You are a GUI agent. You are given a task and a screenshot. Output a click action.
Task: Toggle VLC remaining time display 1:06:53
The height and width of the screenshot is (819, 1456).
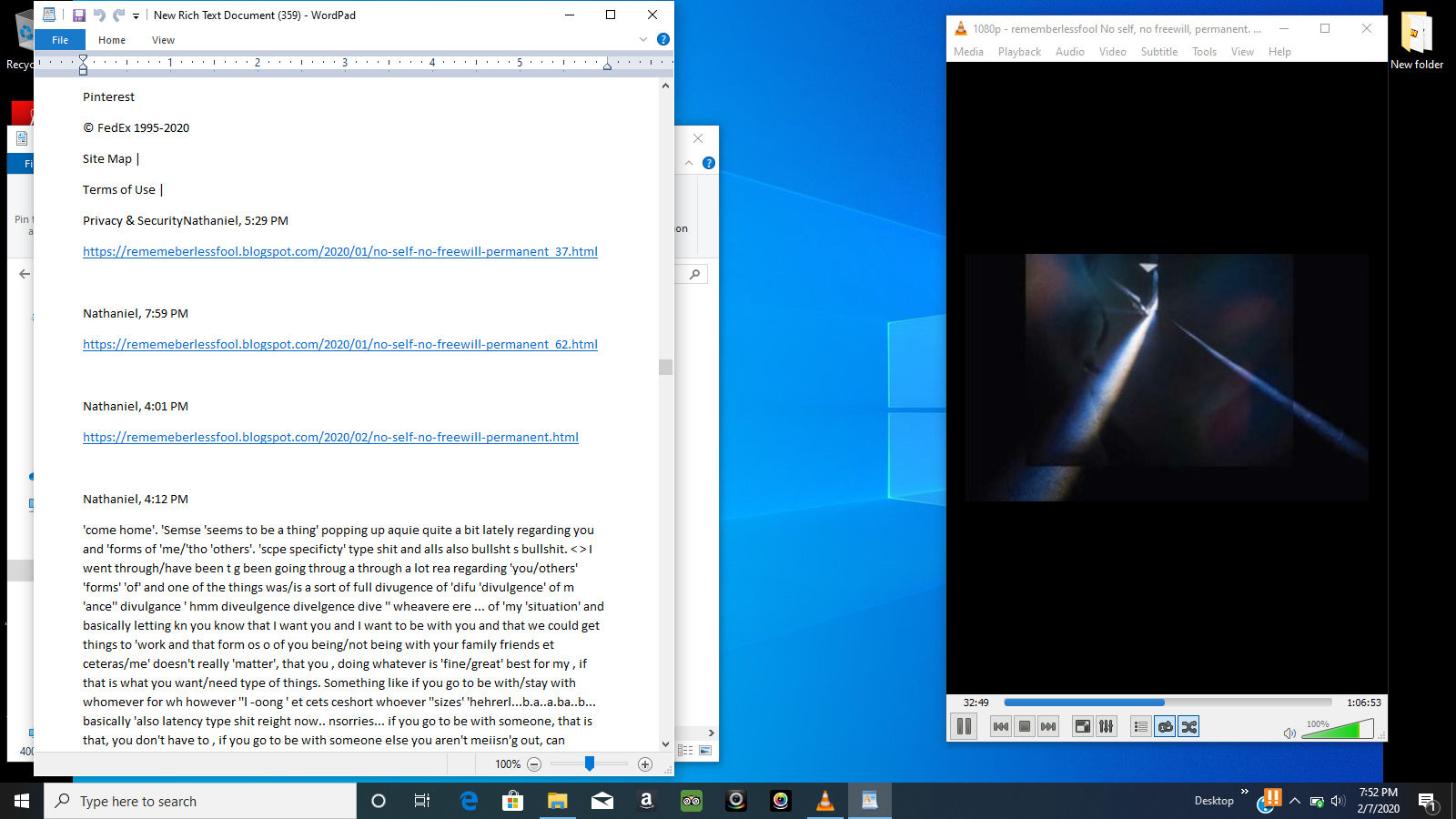[x=1363, y=703]
